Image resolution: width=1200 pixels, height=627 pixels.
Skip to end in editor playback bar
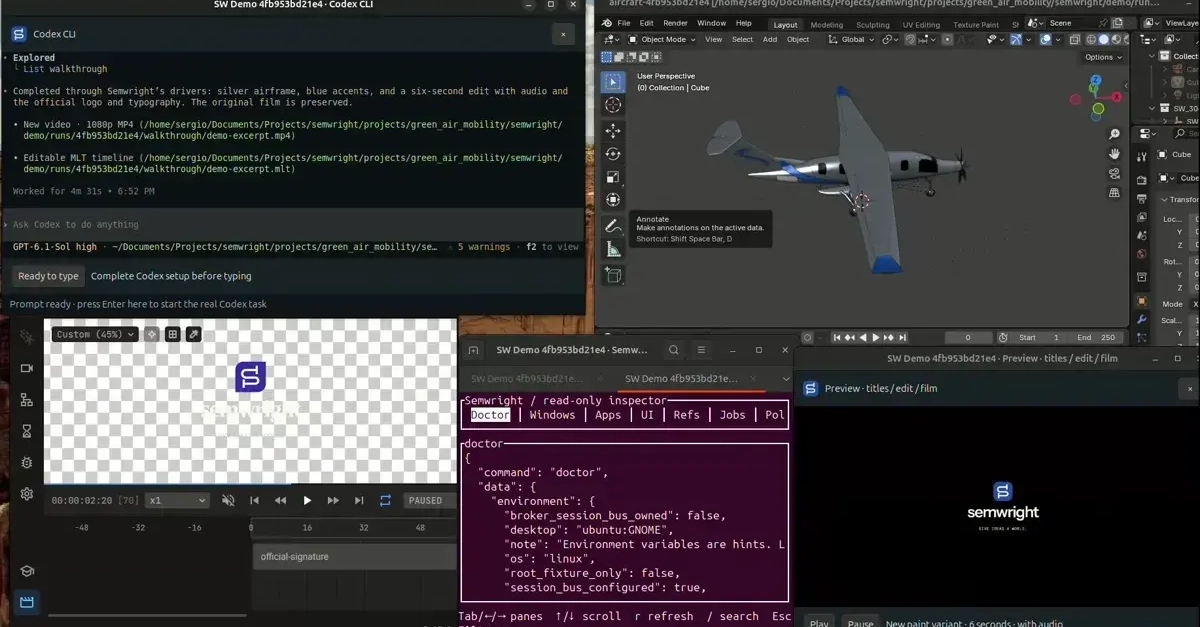359,500
